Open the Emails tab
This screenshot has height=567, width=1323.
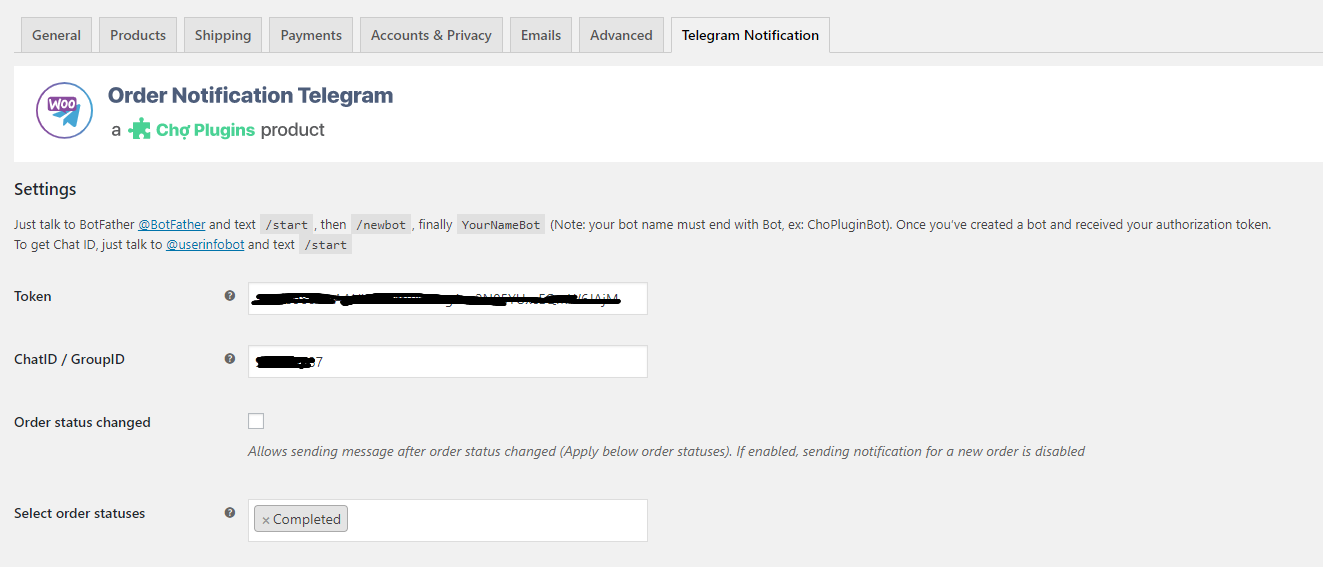coord(541,35)
